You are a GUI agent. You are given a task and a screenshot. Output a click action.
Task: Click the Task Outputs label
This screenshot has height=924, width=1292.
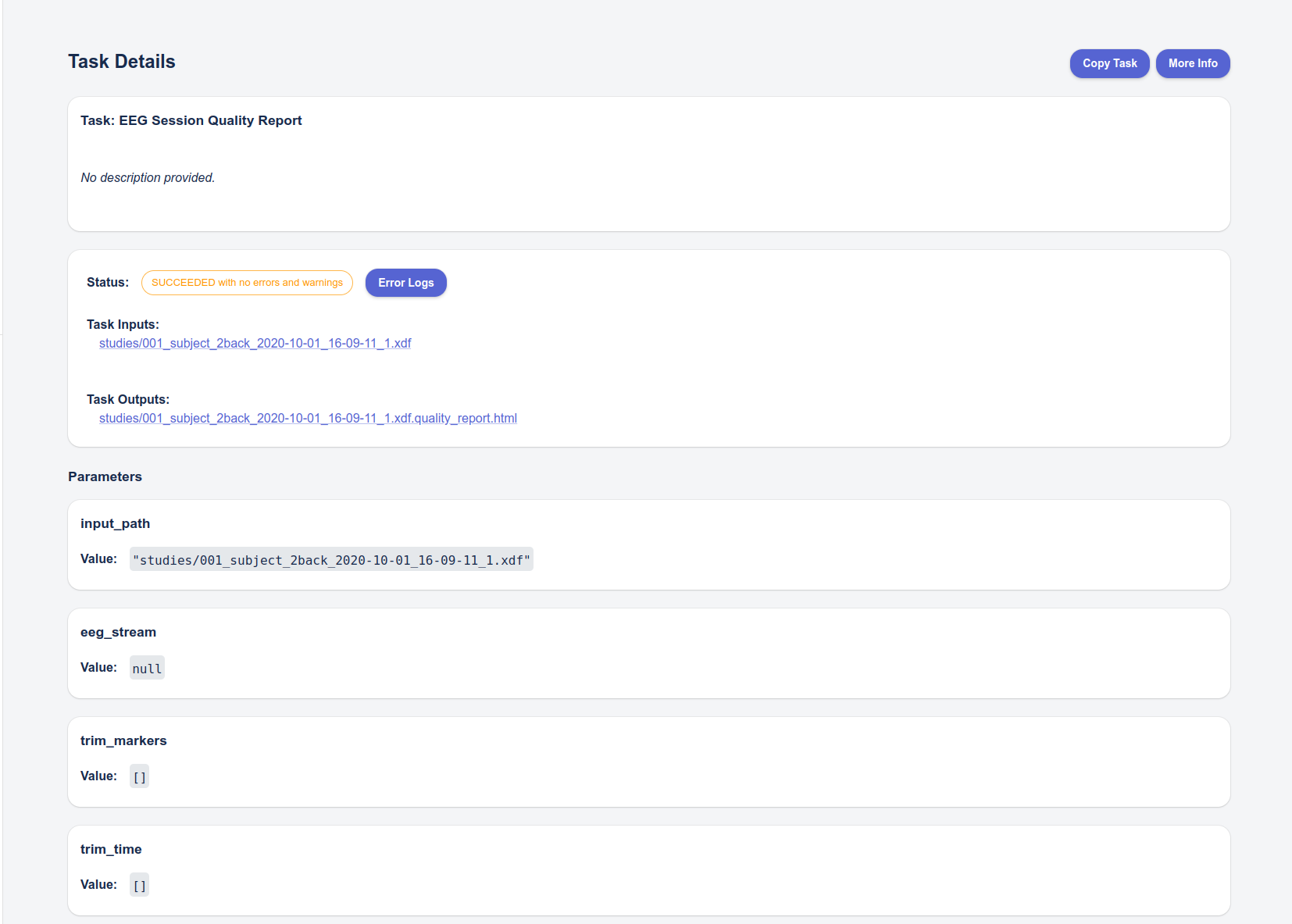point(128,399)
